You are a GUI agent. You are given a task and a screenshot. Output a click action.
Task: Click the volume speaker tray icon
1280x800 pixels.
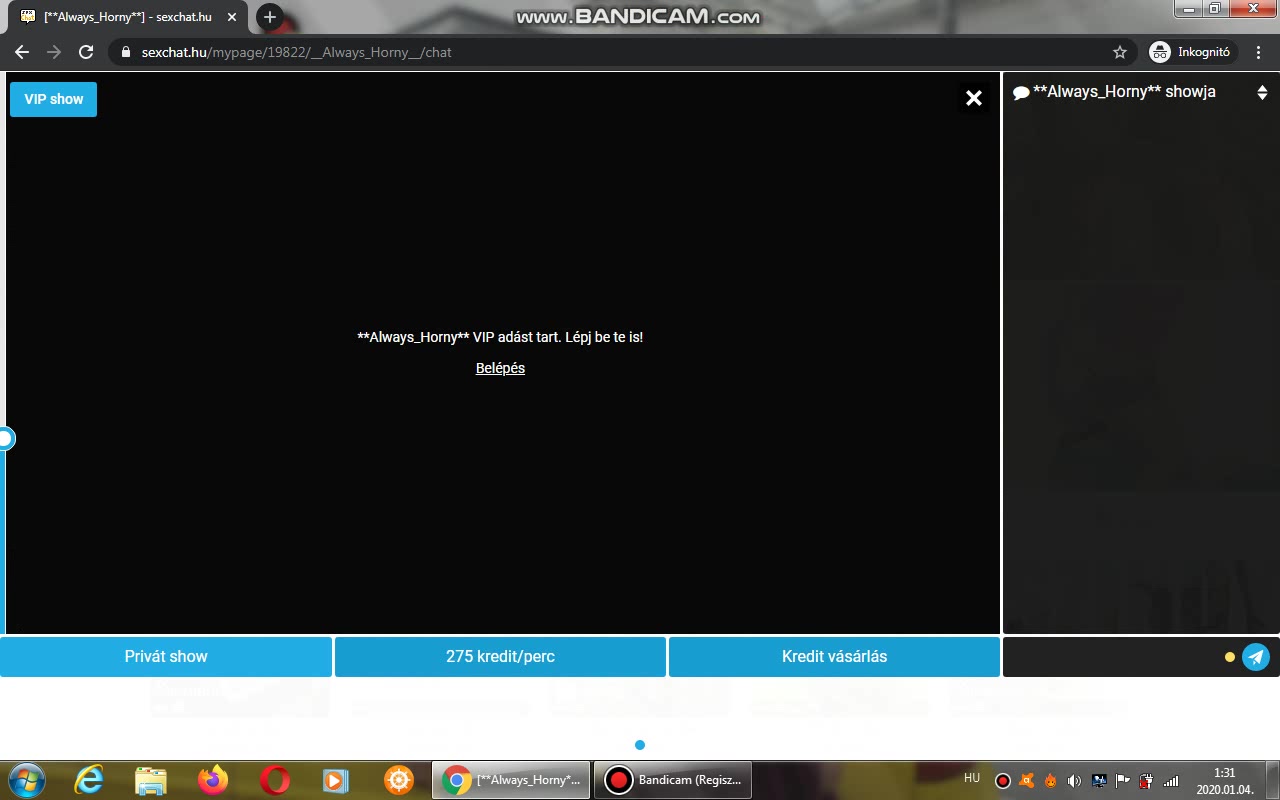click(1075, 781)
